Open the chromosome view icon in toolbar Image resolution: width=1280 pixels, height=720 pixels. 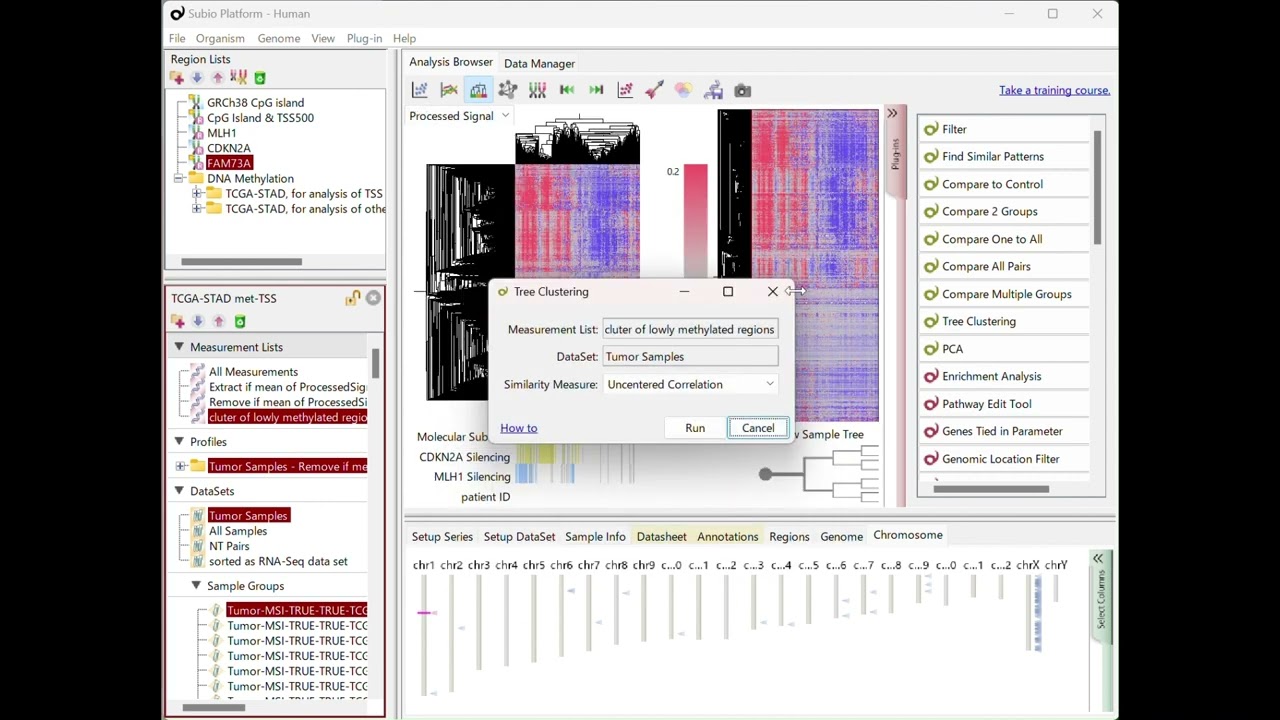(537, 90)
